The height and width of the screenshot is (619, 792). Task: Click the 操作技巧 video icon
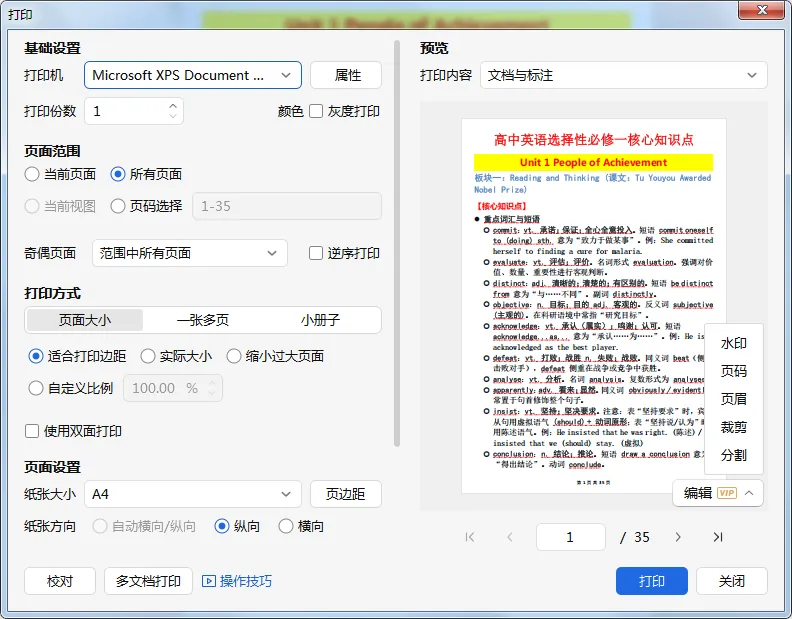[x=209, y=581]
